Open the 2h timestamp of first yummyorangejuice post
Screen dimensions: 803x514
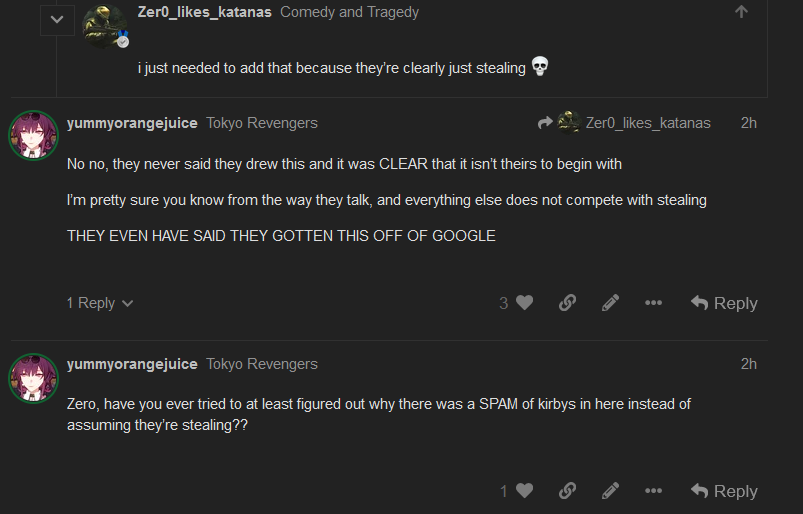(x=748, y=123)
